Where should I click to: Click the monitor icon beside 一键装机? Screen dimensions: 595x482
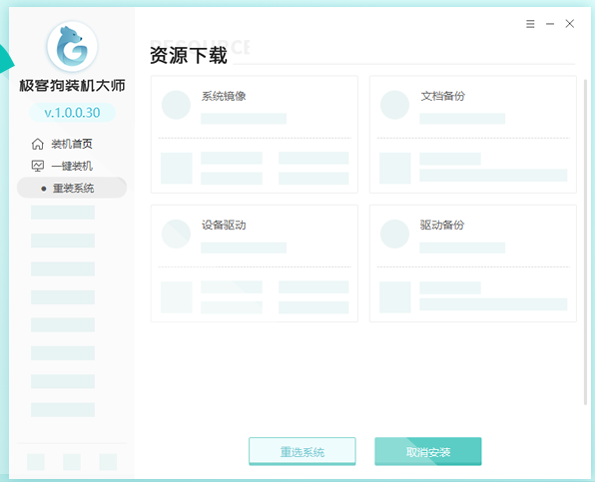[38, 166]
